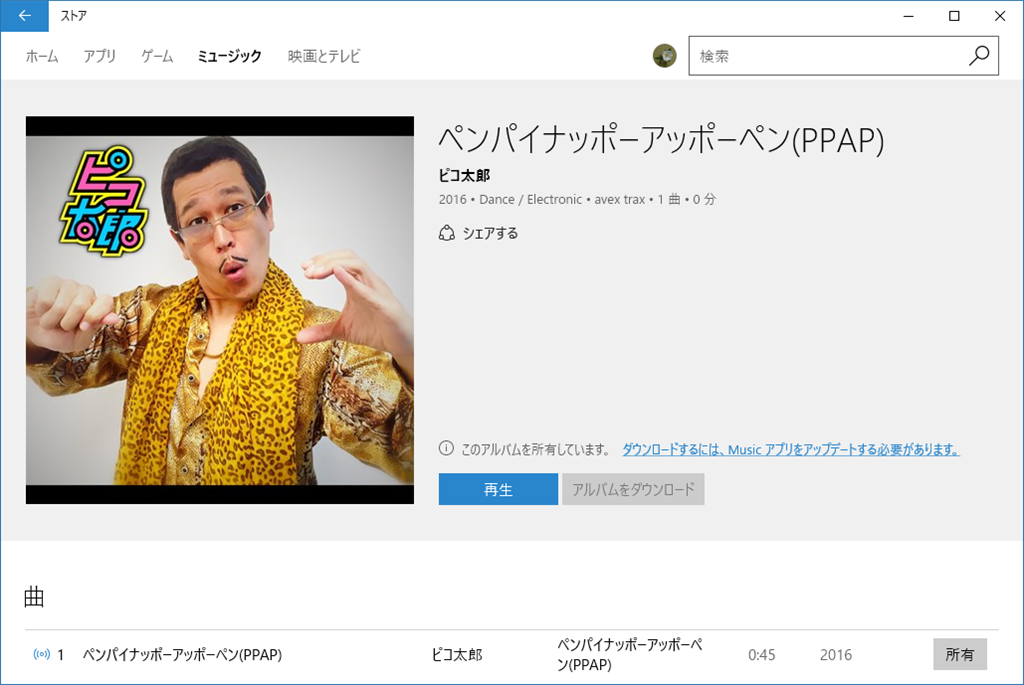
Task: Open the user account avatar
Action: tap(664, 56)
